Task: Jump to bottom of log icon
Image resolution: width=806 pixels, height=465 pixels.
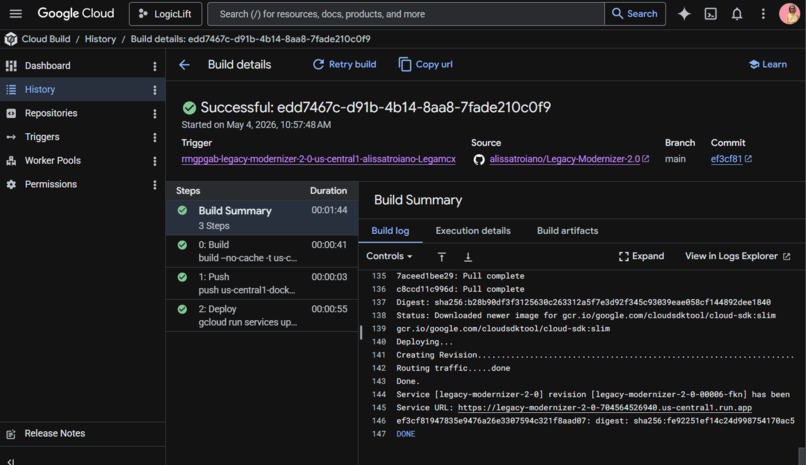Action: tap(468, 256)
